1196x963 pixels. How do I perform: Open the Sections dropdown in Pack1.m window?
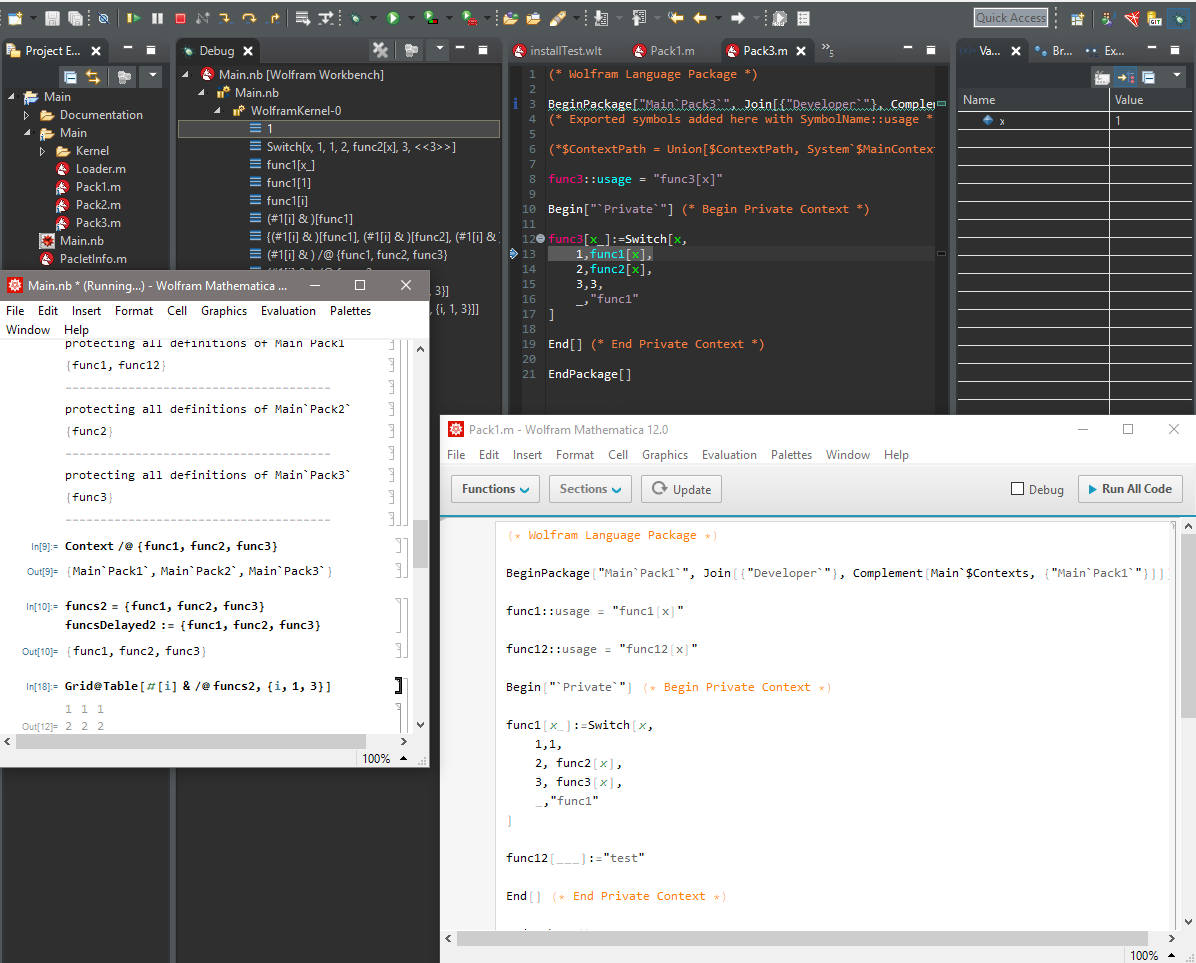[590, 489]
